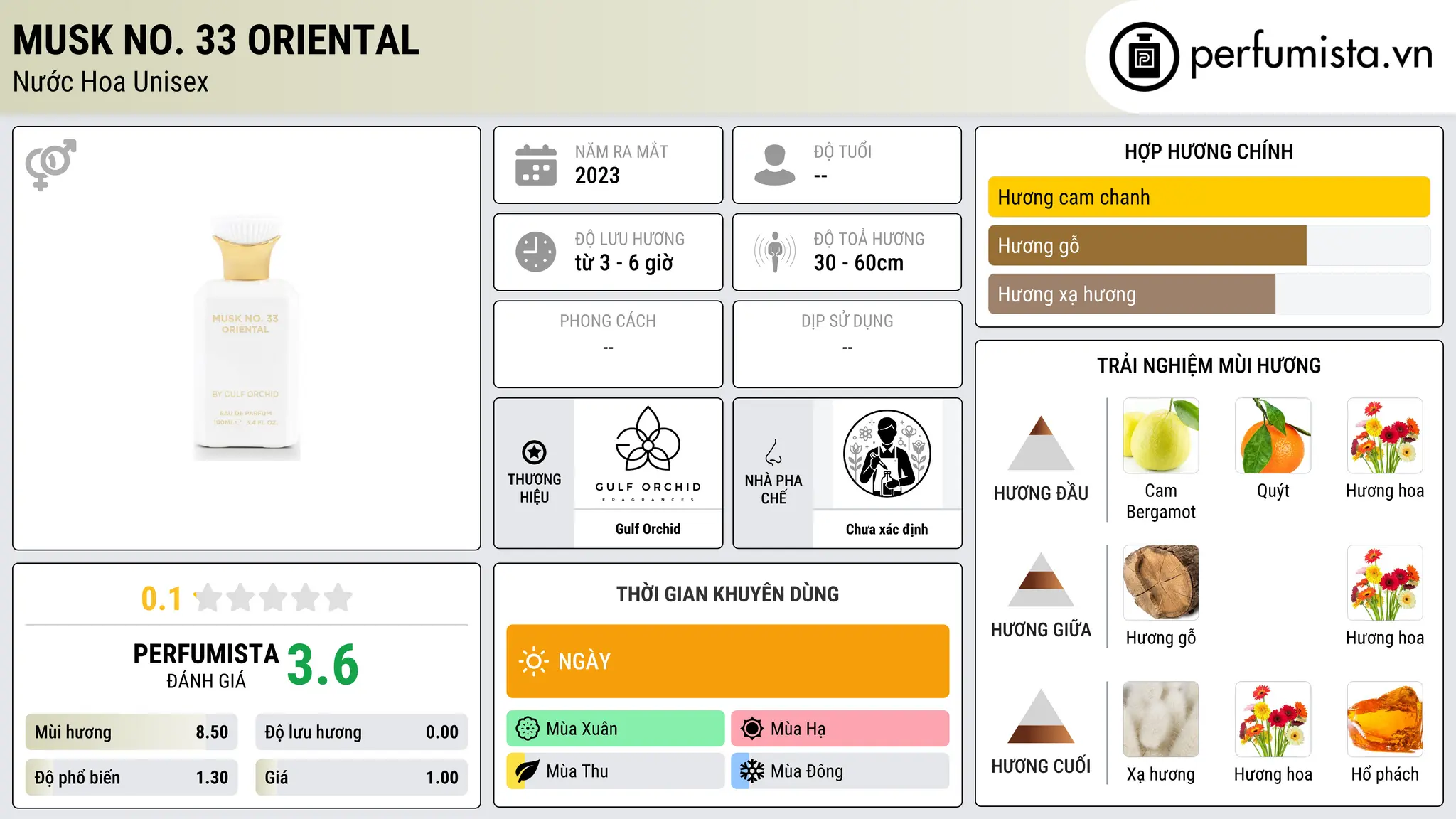Click the Dịp sử dụng label
This screenshot has height=819, width=1456.
pyautogui.click(x=847, y=321)
